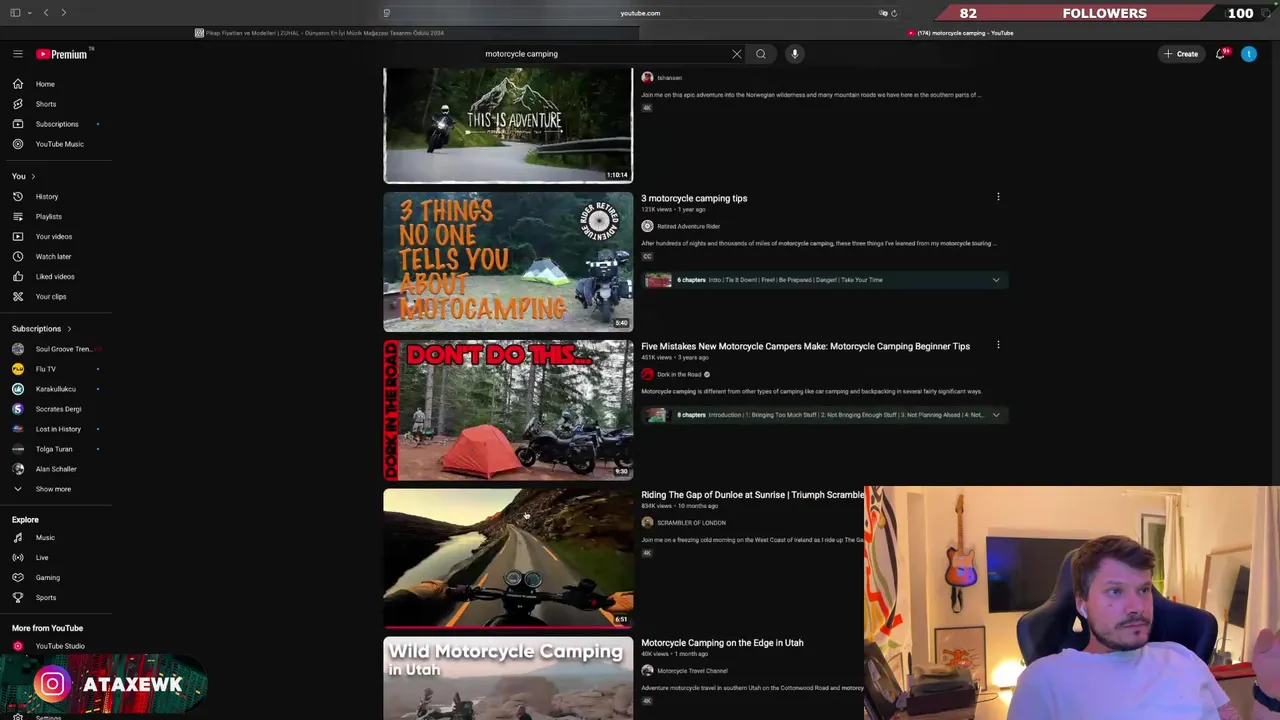The width and height of the screenshot is (1280, 720).
Task: Play Wild Motorcycle Camping in Utah thumbnail
Action: pyautogui.click(x=508, y=678)
